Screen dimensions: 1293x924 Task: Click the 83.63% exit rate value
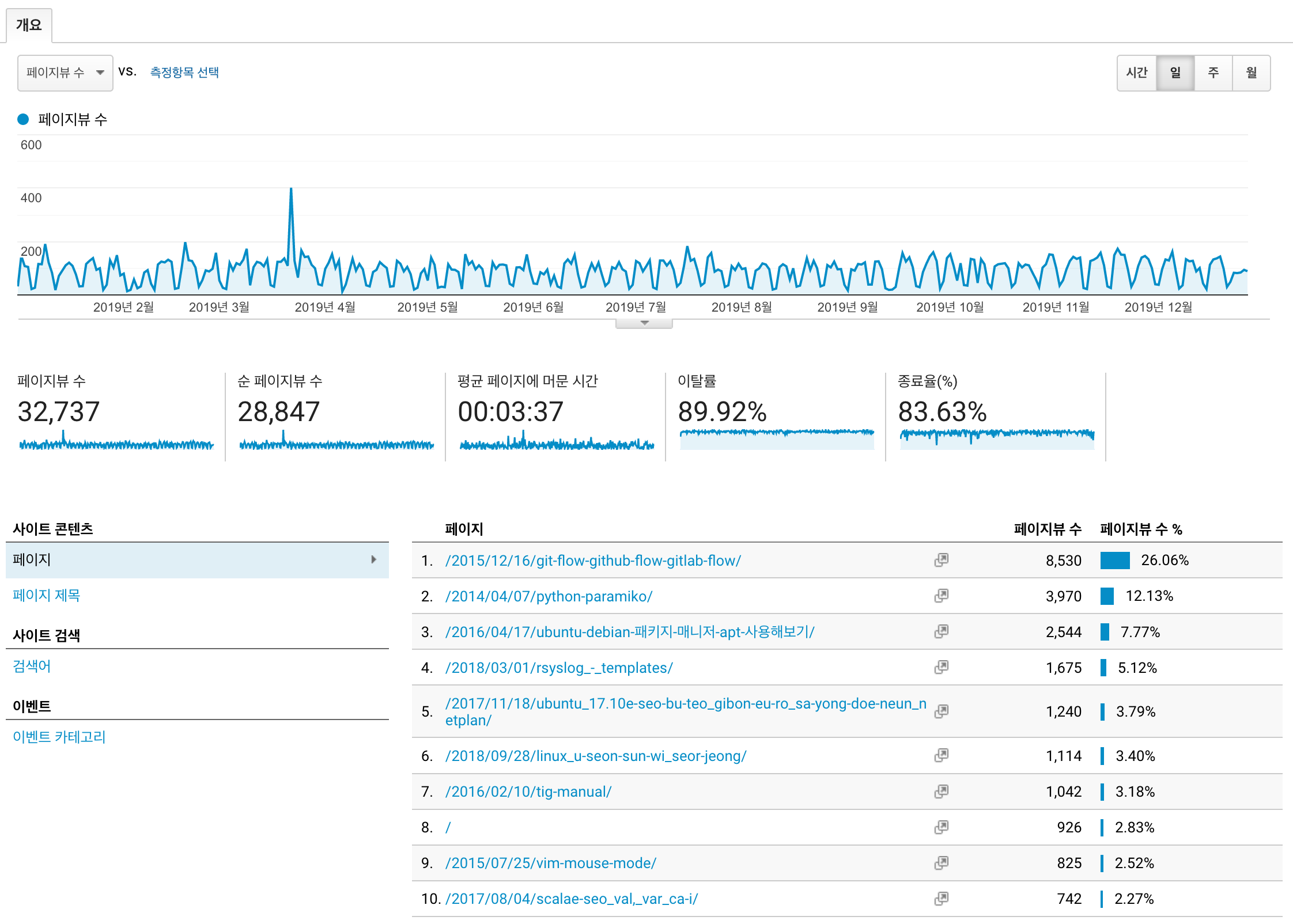[x=943, y=411]
